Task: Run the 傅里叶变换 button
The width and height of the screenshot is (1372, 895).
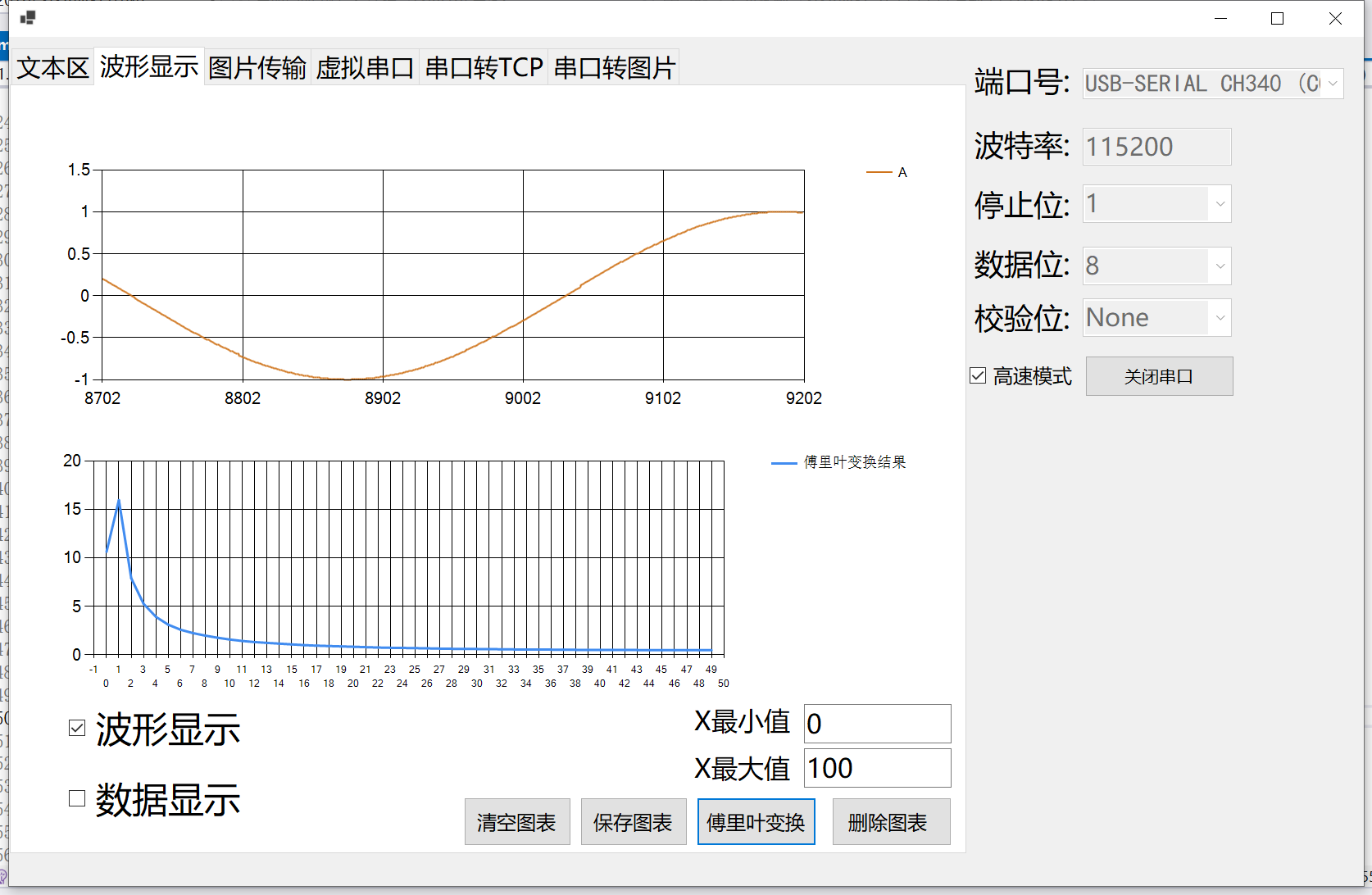Action: (756, 822)
